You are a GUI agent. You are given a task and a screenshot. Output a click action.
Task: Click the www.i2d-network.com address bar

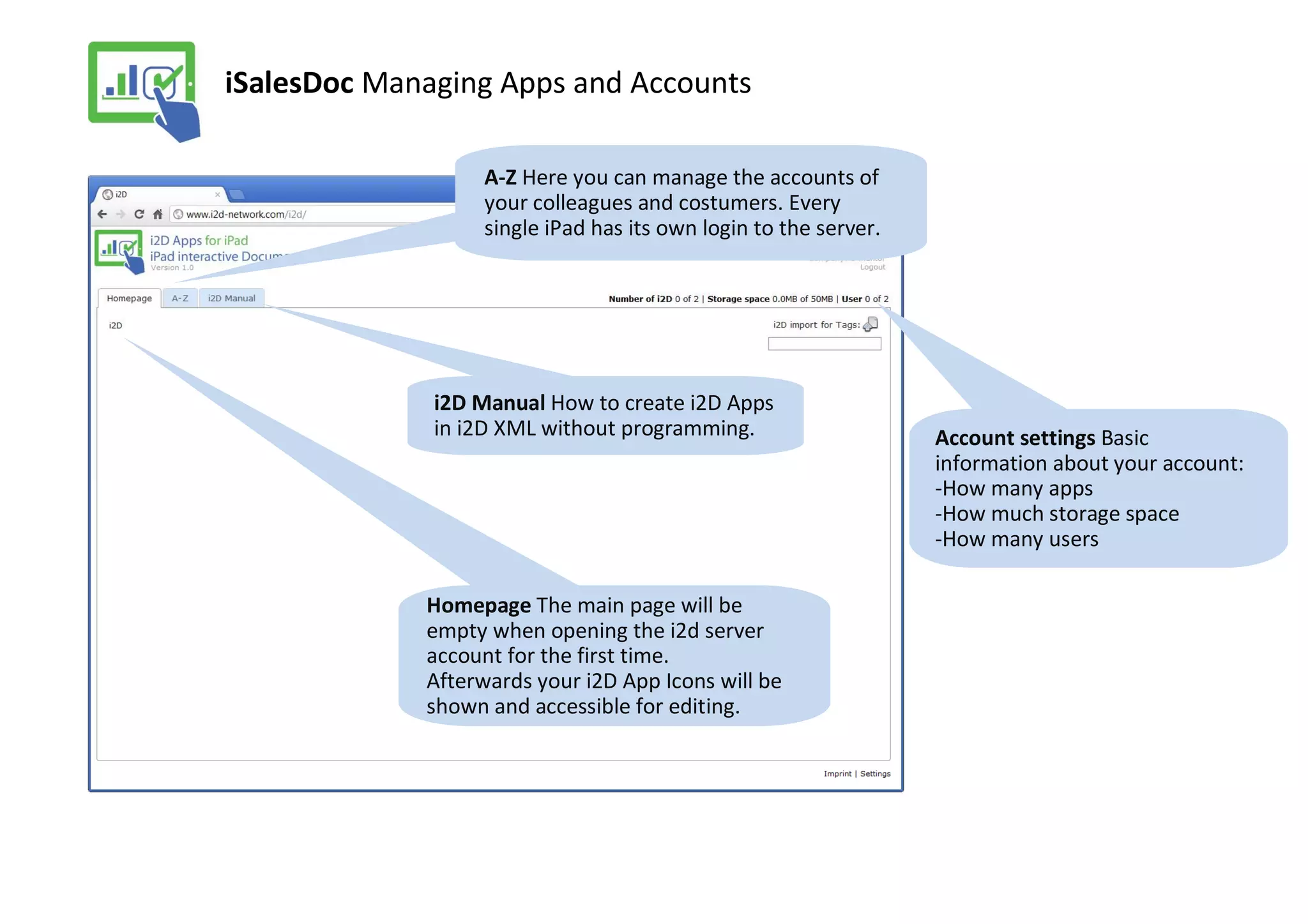point(307,215)
